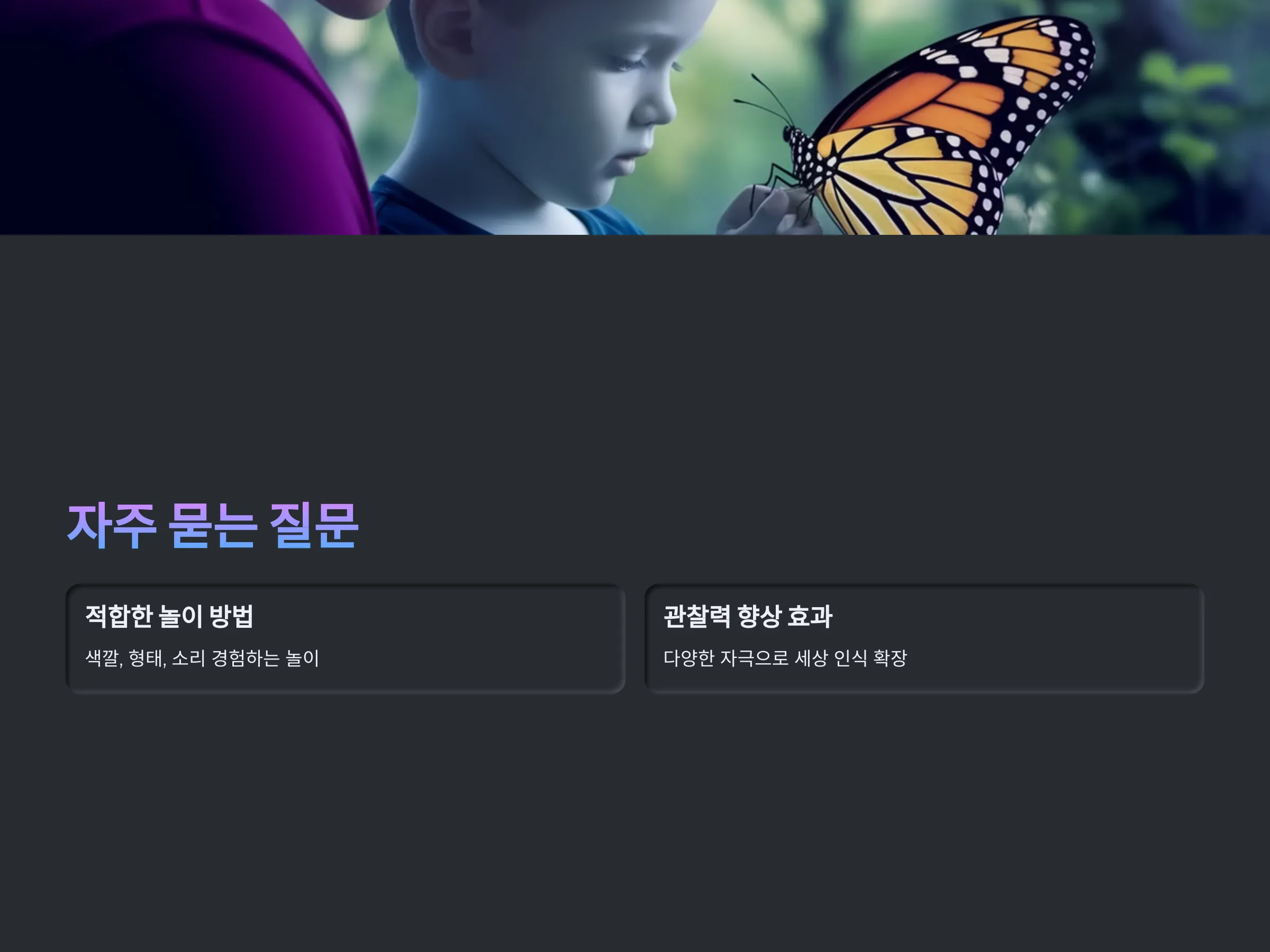
Task: Click the "적합한 놀이 방법" title text
Action: pyautogui.click(x=169, y=616)
